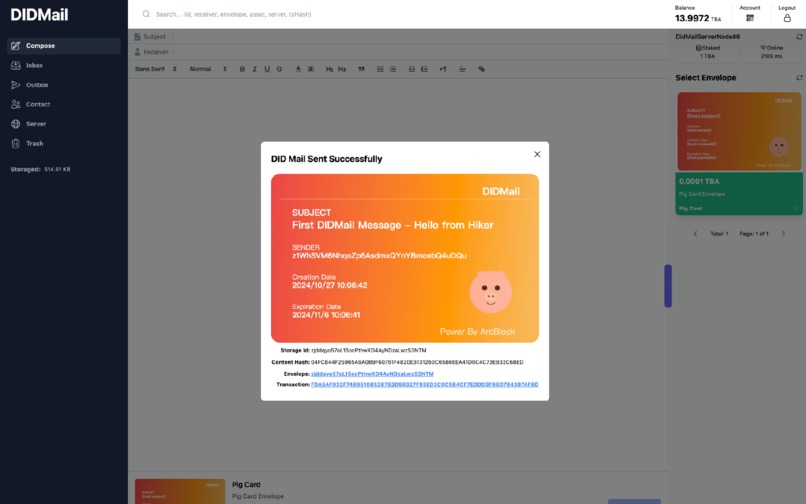The image size is (806, 504).
Task: Click the 13.9972 TBA balance
Action: 698,18
